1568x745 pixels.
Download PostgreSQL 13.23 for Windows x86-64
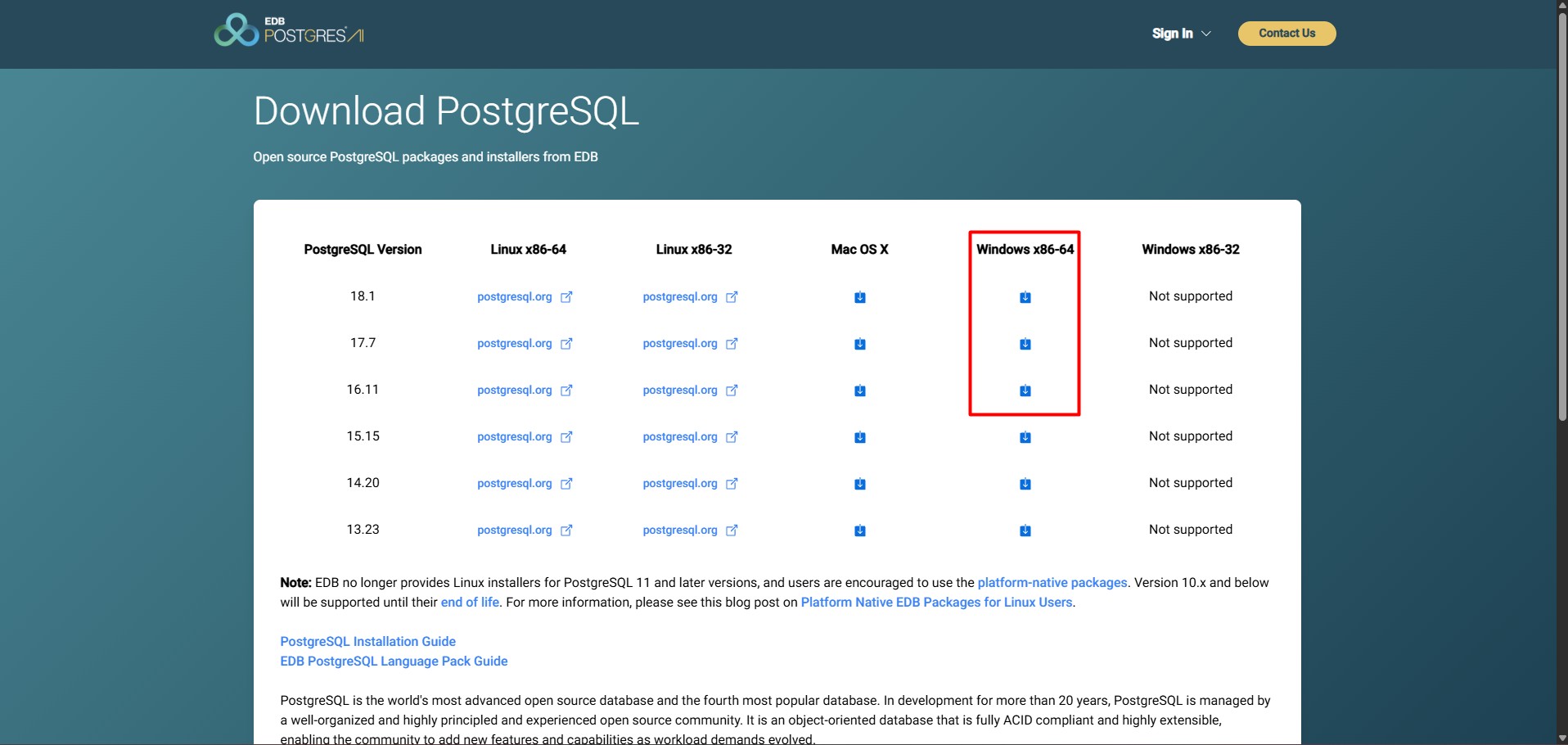point(1025,531)
